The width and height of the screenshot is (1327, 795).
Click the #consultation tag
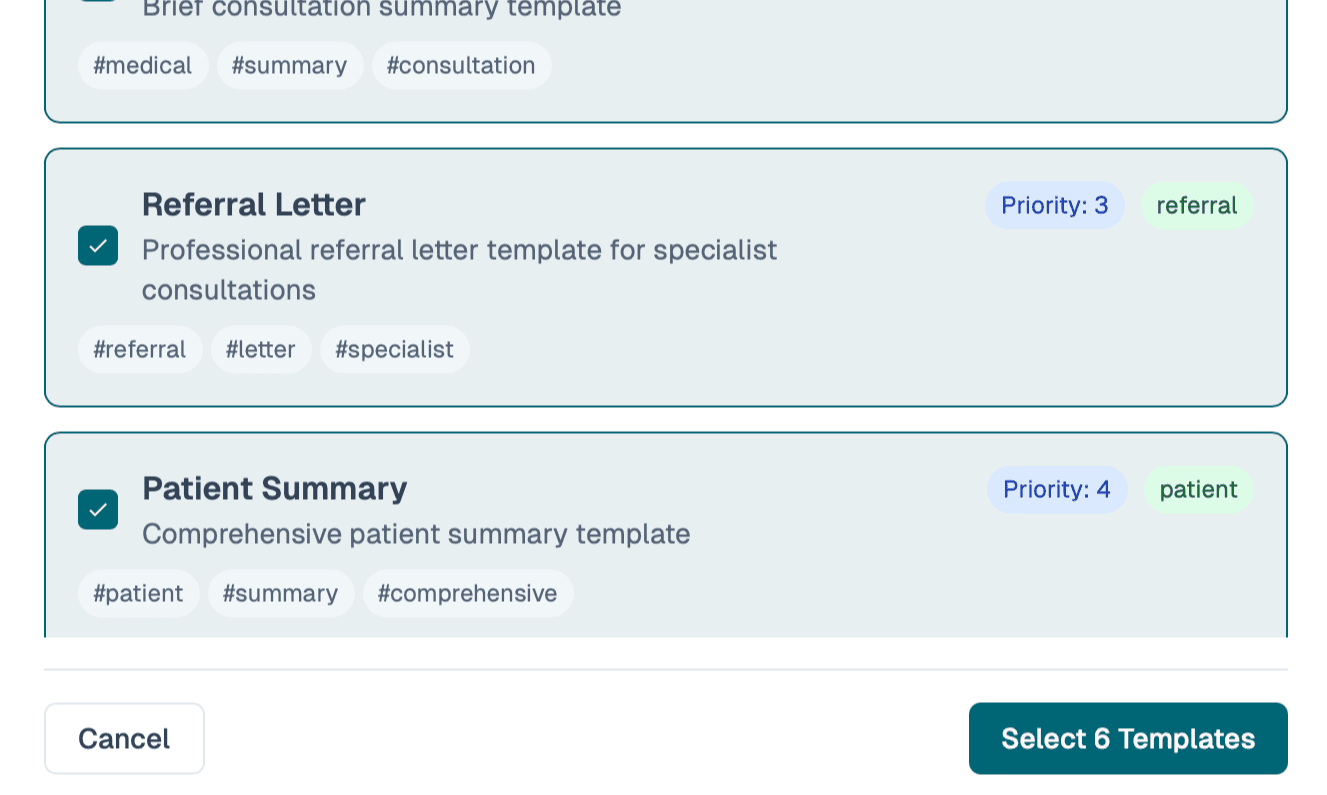(x=461, y=65)
